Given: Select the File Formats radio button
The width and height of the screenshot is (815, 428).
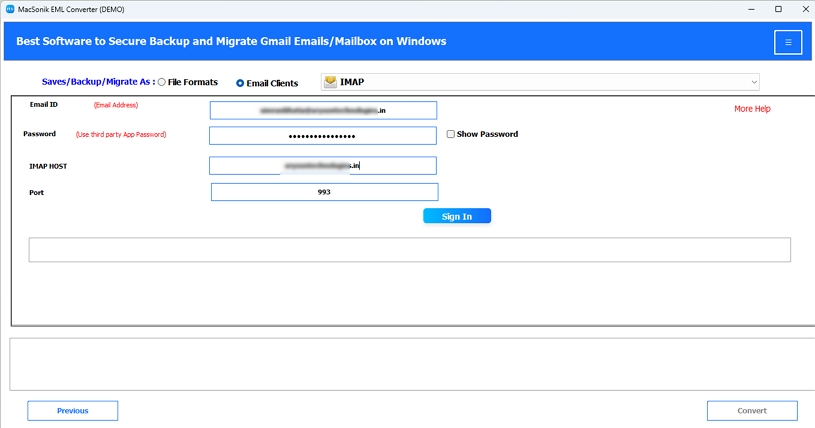Looking at the screenshot, I should point(162,82).
